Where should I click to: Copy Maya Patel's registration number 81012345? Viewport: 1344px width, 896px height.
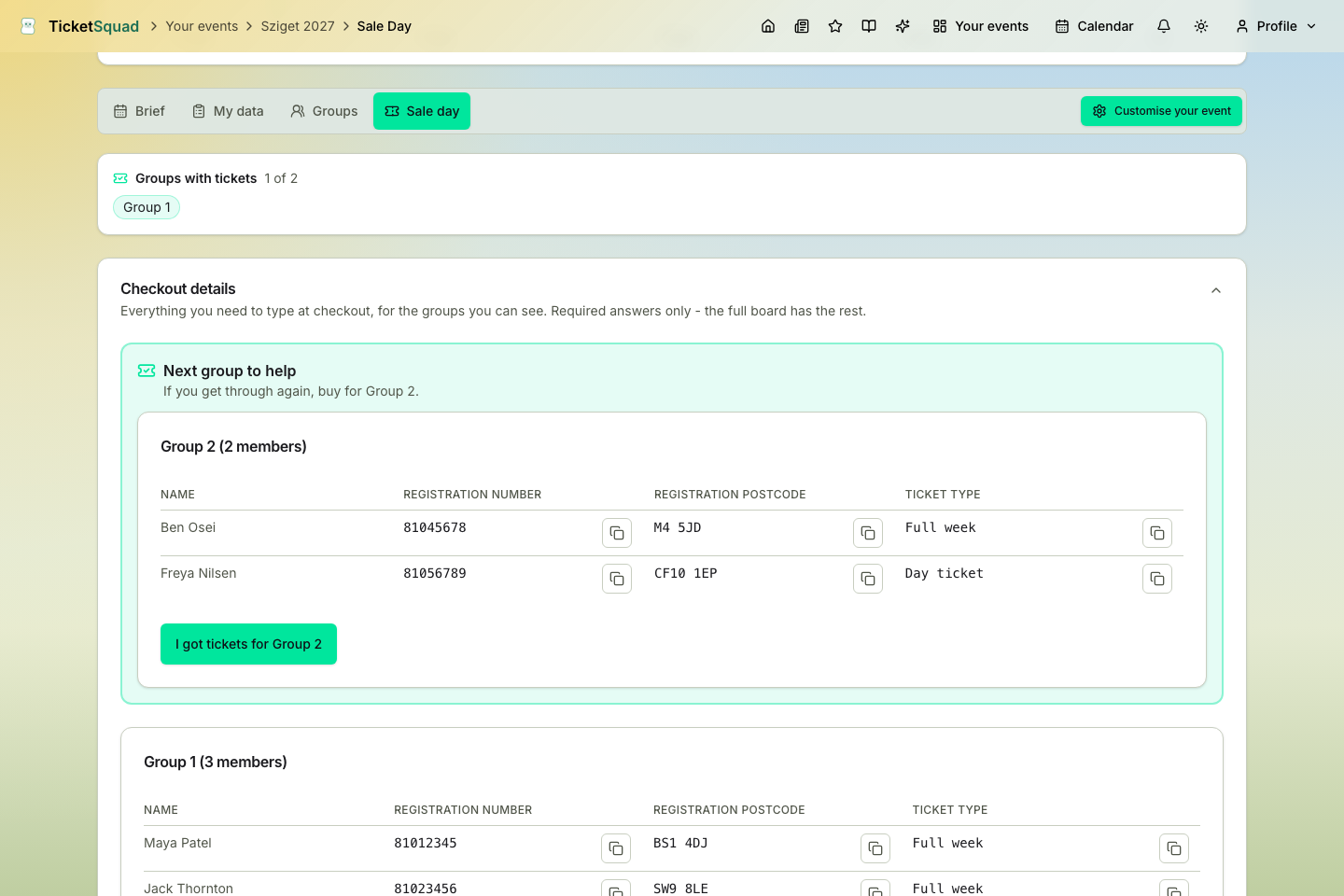[x=616, y=848]
